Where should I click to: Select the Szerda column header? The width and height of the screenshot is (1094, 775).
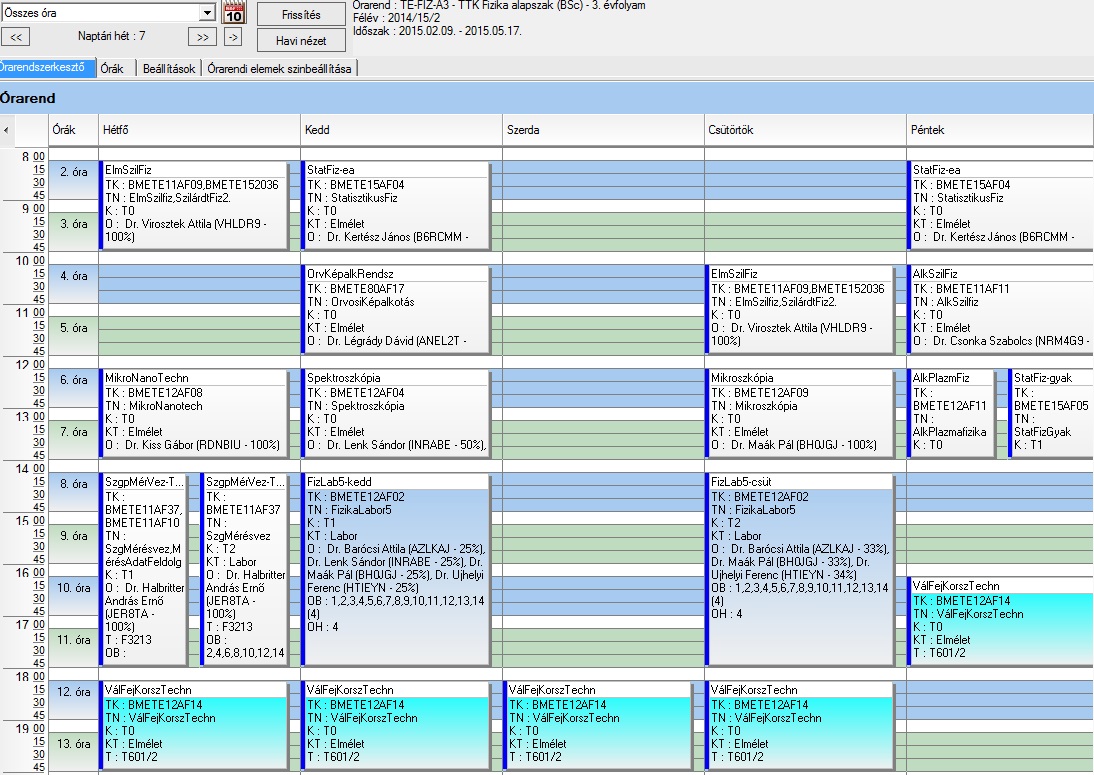(x=604, y=130)
